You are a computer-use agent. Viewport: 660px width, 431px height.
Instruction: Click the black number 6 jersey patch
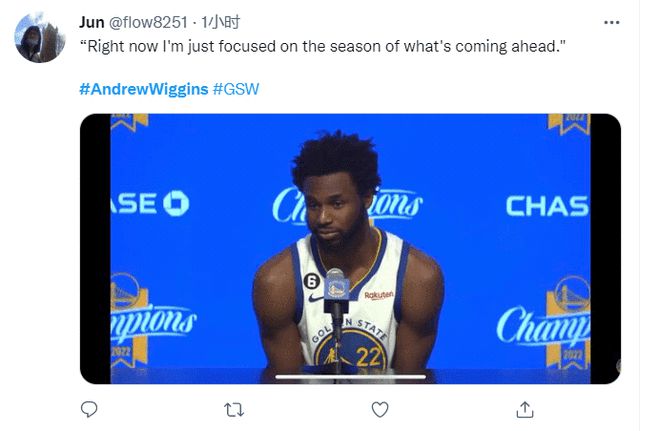pos(311,281)
